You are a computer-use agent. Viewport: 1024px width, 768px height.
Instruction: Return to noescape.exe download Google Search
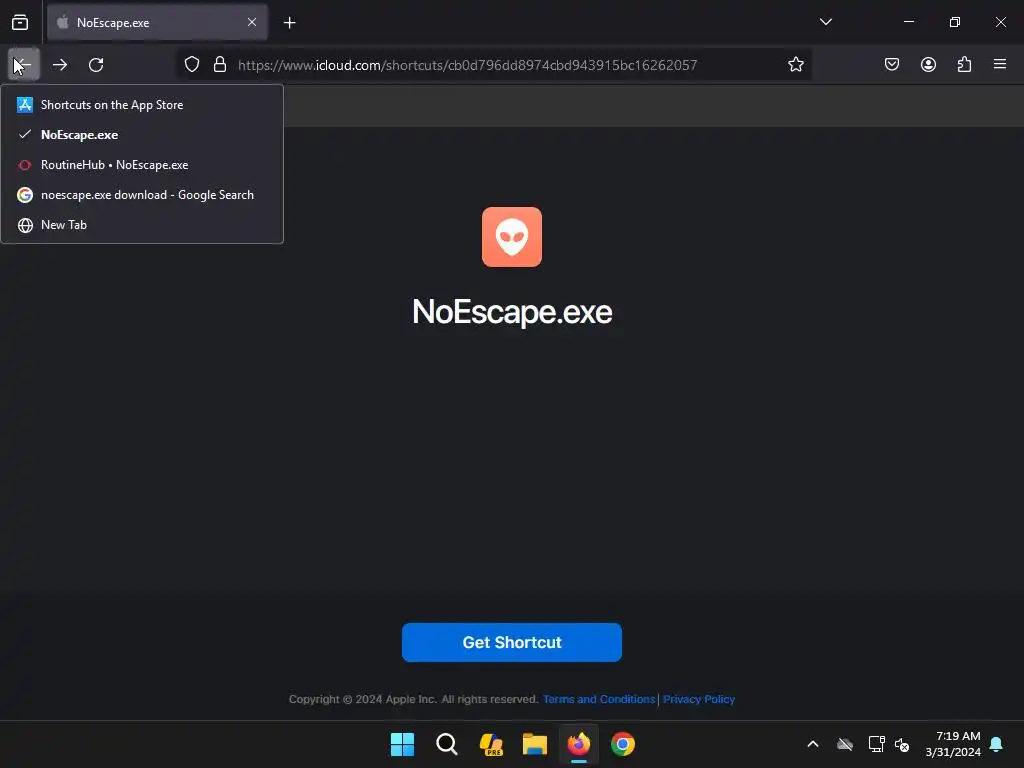tap(142, 195)
